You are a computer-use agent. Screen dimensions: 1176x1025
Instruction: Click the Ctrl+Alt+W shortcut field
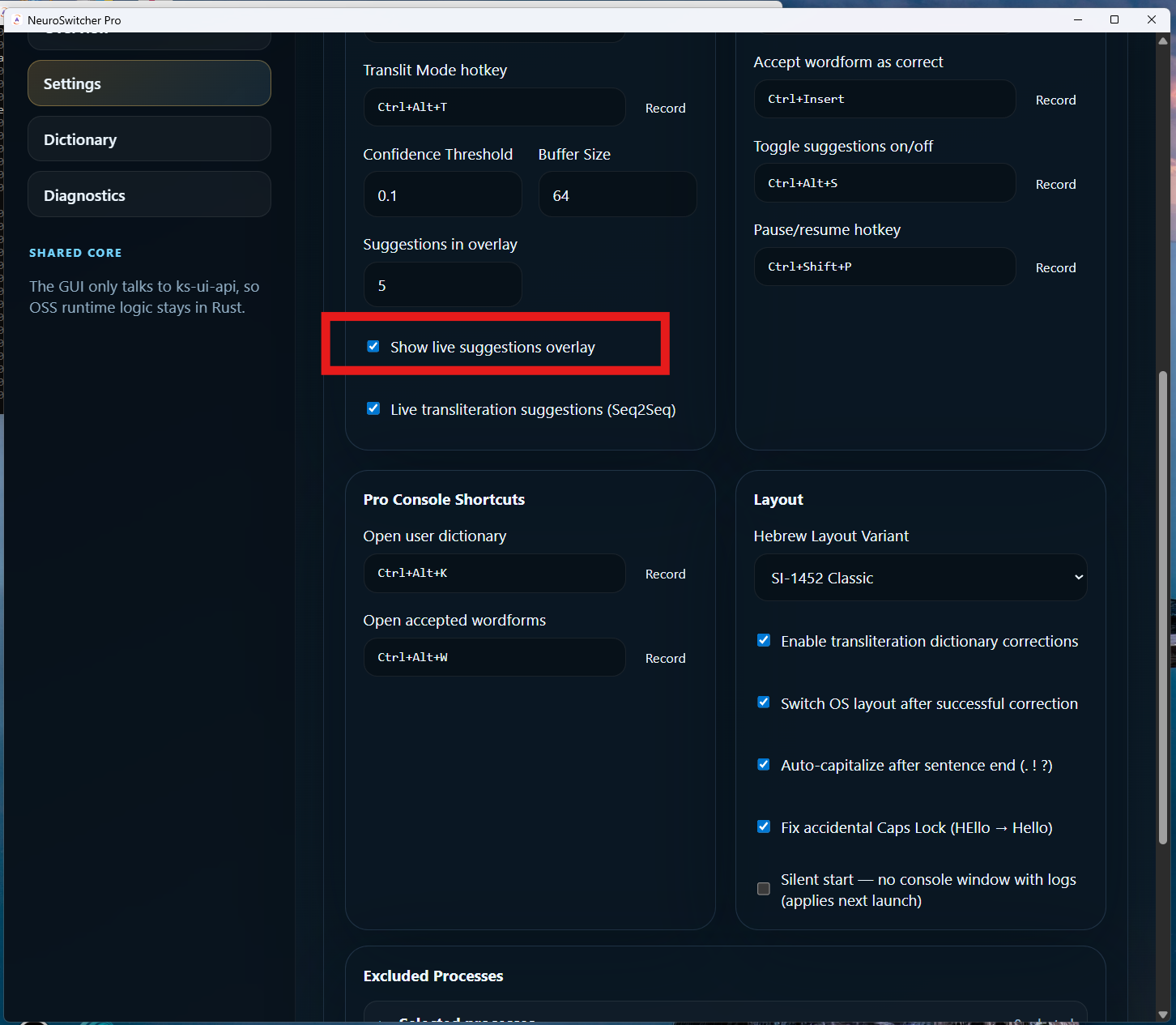(494, 657)
